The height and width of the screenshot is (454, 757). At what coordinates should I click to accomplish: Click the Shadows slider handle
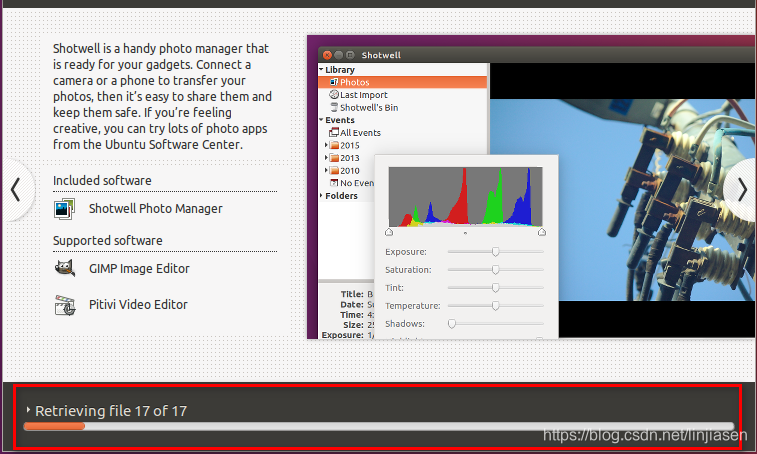[x=452, y=324]
